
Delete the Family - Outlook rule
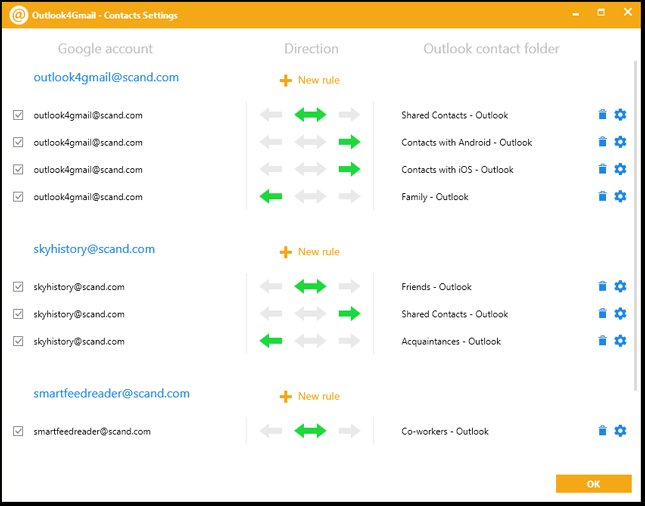click(x=602, y=197)
